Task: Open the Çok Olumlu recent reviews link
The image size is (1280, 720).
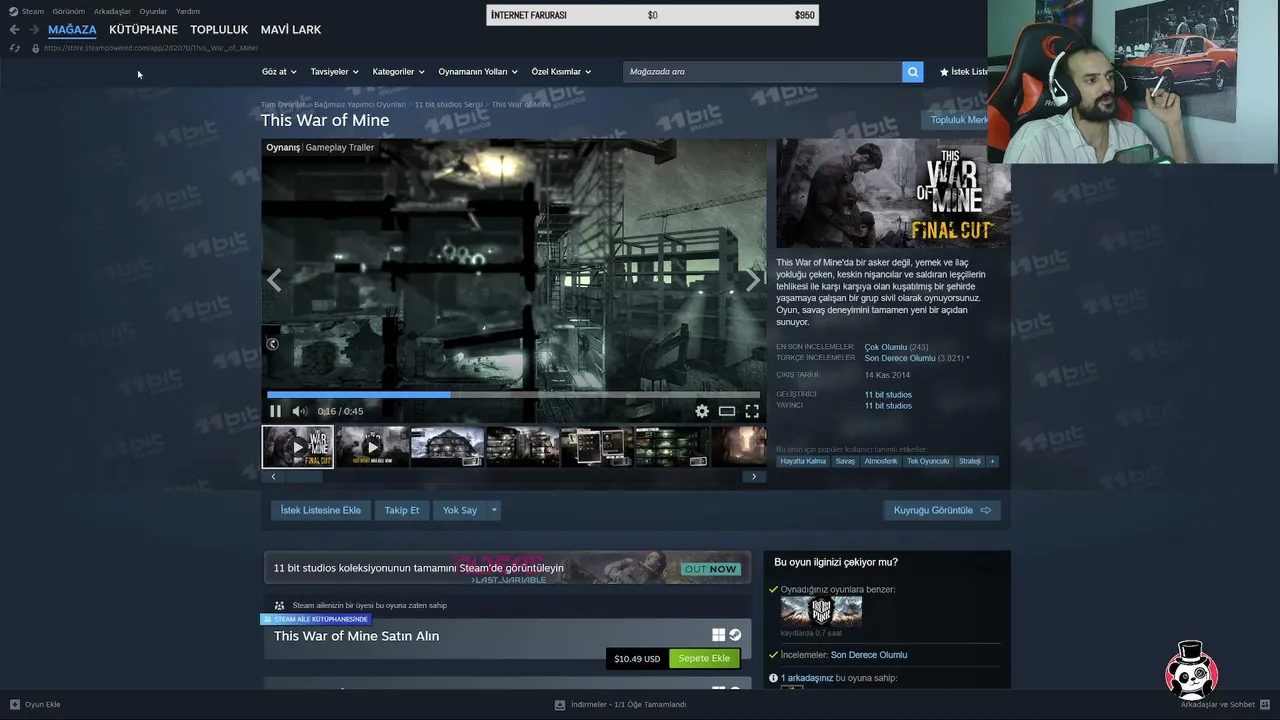Action: pyautogui.click(x=886, y=347)
